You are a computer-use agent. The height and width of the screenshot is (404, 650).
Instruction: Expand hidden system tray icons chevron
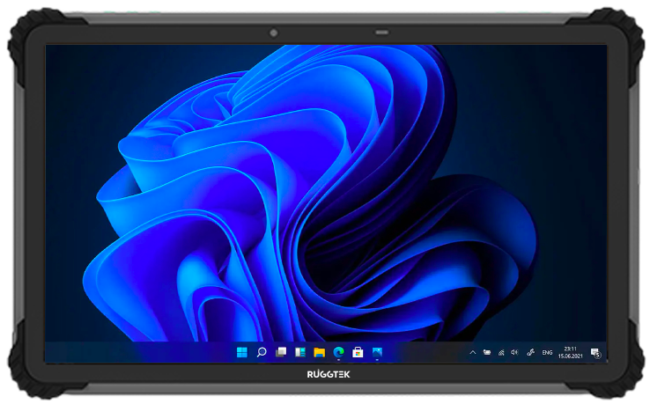[473, 353]
